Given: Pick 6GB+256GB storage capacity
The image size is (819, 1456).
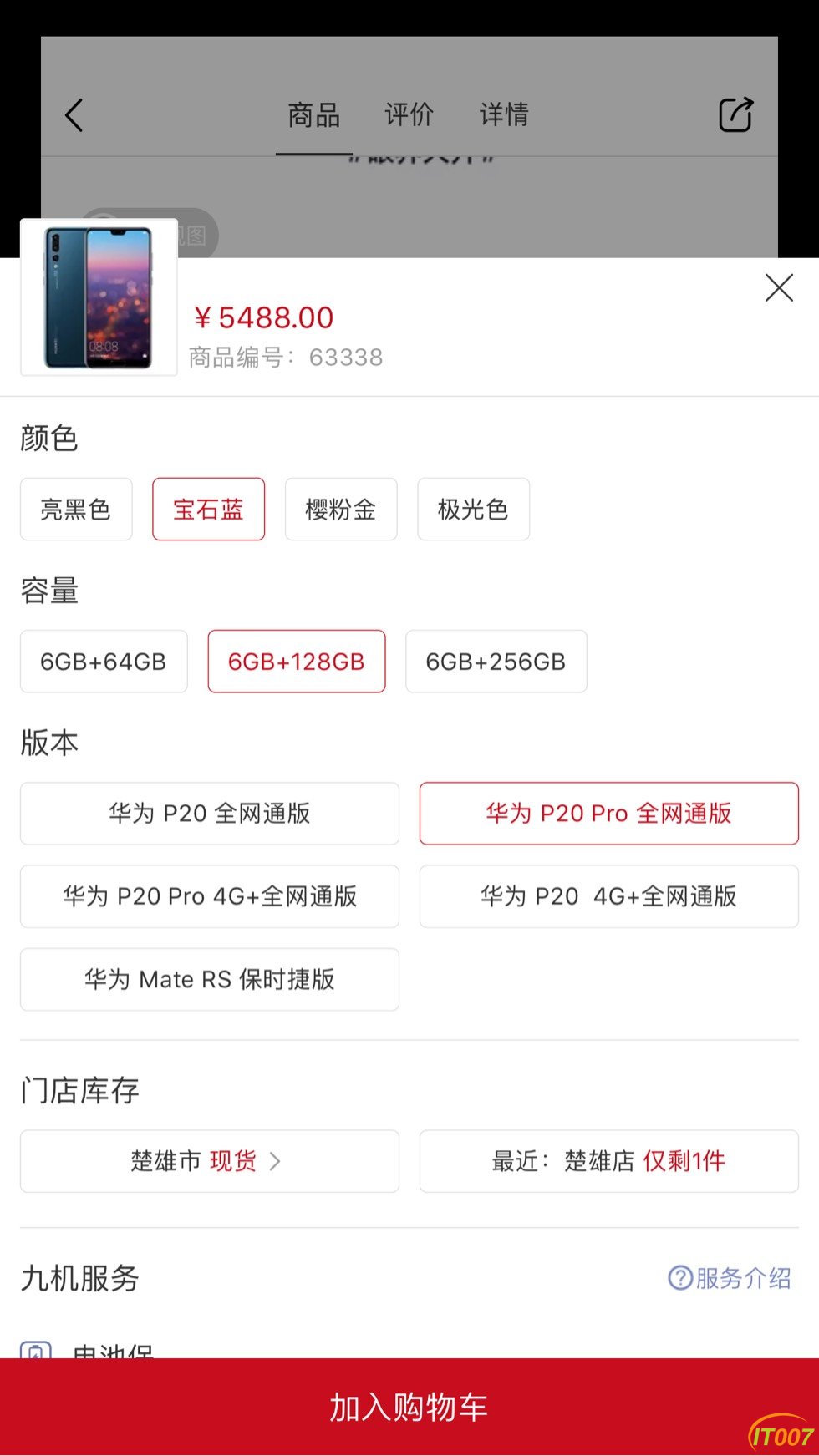Looking at the screenshot, I should pyautogui.click(x=496, y=662).
